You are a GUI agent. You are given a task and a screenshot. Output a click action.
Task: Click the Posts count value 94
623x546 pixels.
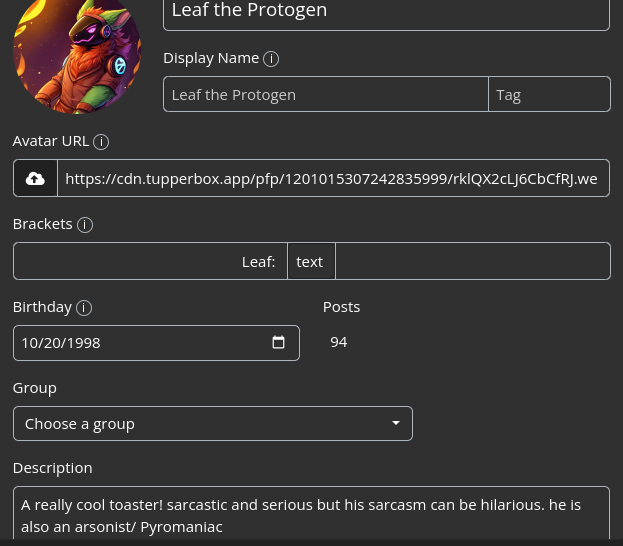(x=339, y=342)
